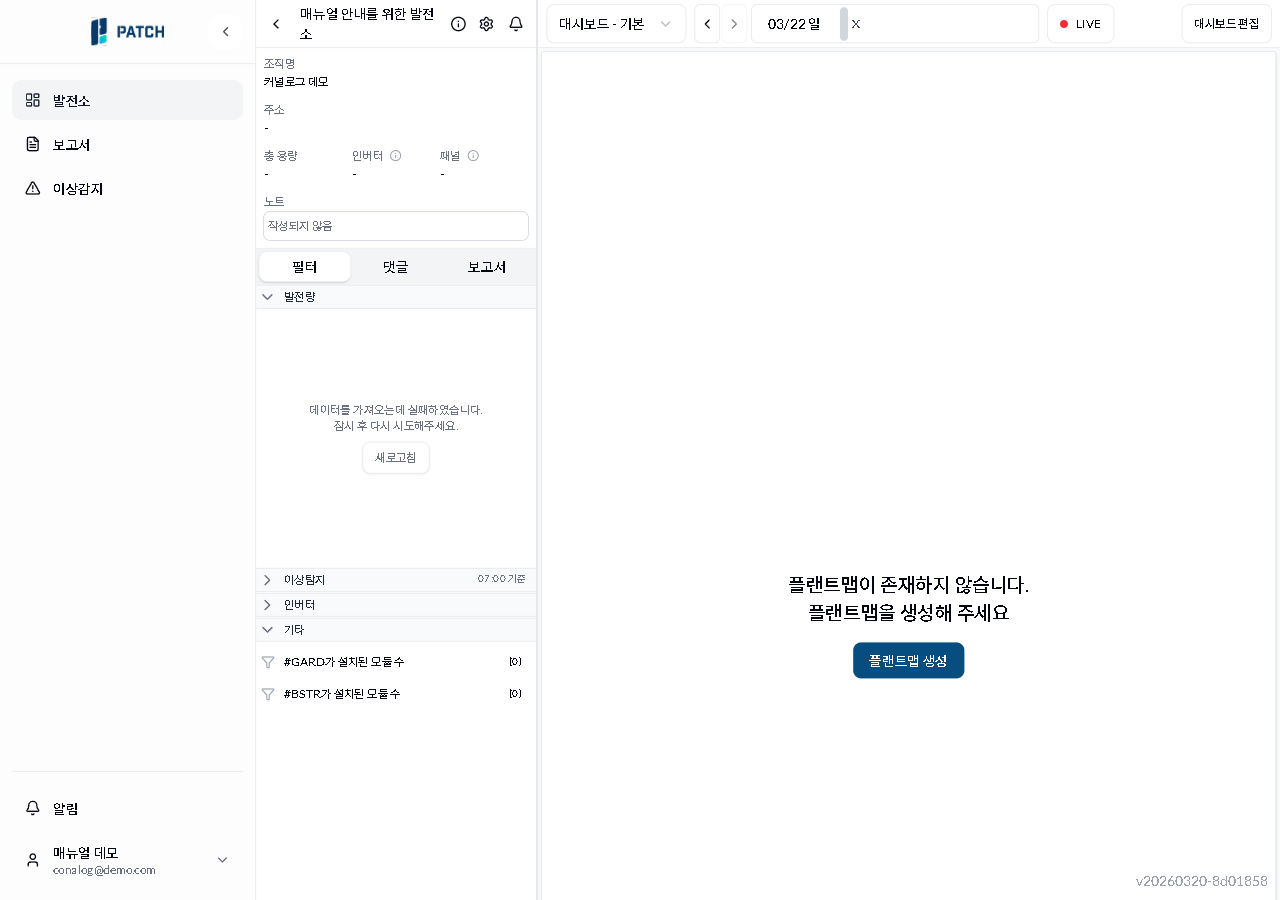Click the 새로고침 retry button
This screenshot has width=1280, height=900.
tap(395, 457)
